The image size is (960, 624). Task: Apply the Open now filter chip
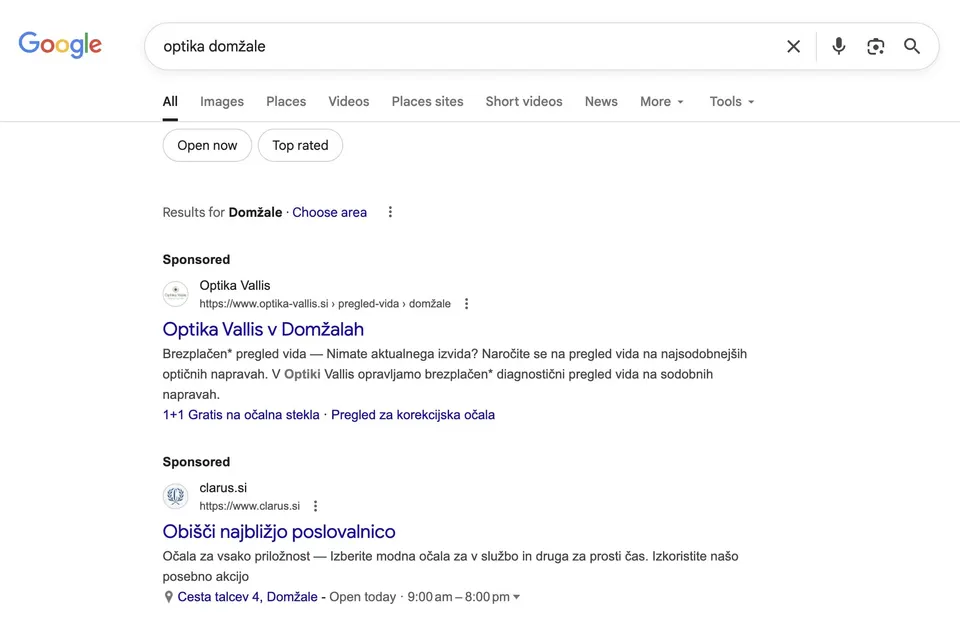tap(207, 145)
